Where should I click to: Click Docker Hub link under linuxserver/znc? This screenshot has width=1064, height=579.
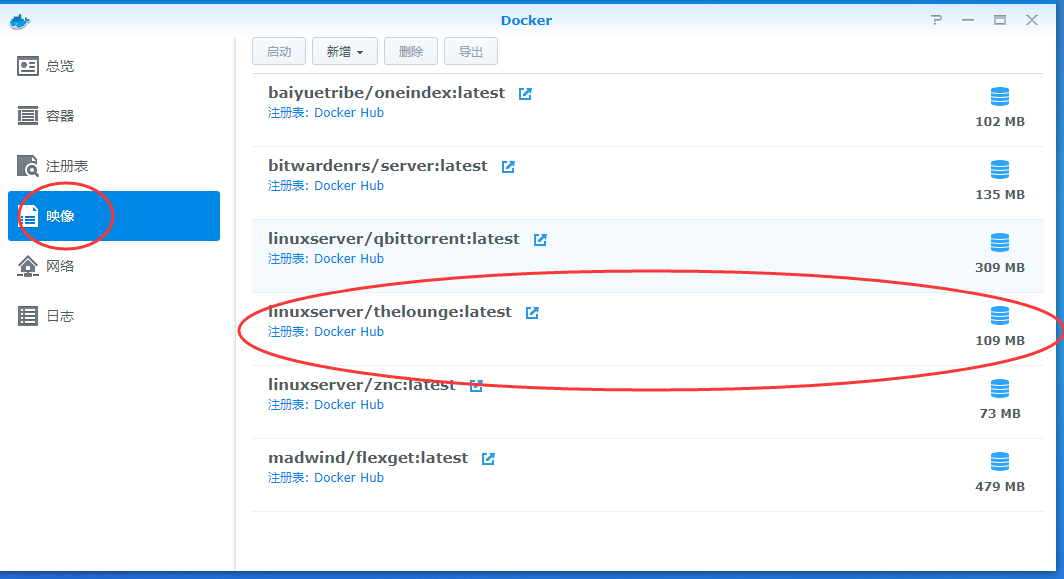point(349,405)
